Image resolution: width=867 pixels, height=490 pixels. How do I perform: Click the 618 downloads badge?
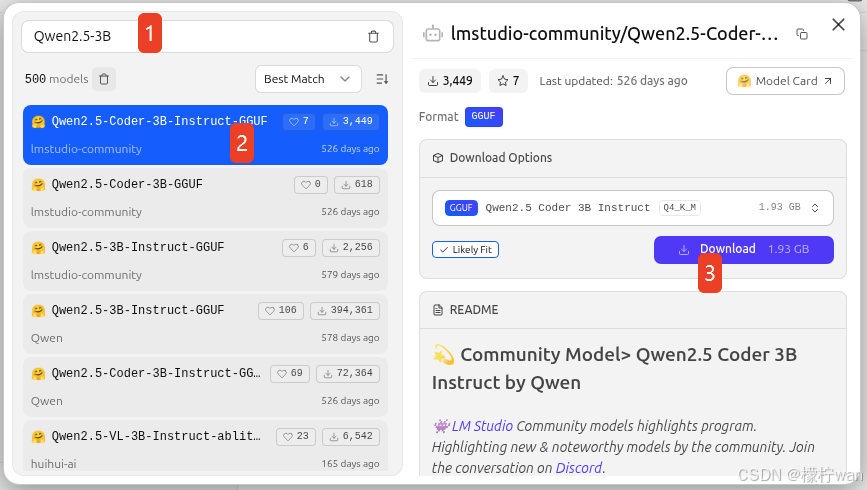point(357,184)
